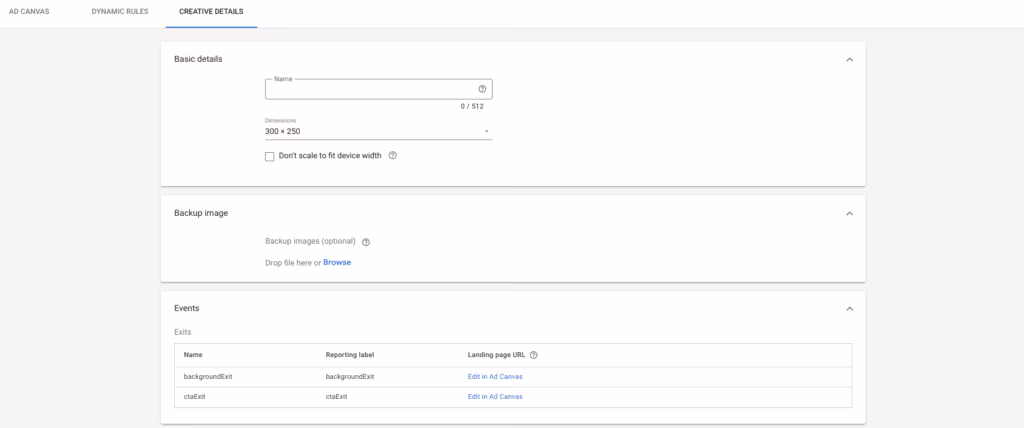This screenshot has width=1024, height=428.
Task: Click help icon beside Landing page URL
Action: [x=534, y=355]
